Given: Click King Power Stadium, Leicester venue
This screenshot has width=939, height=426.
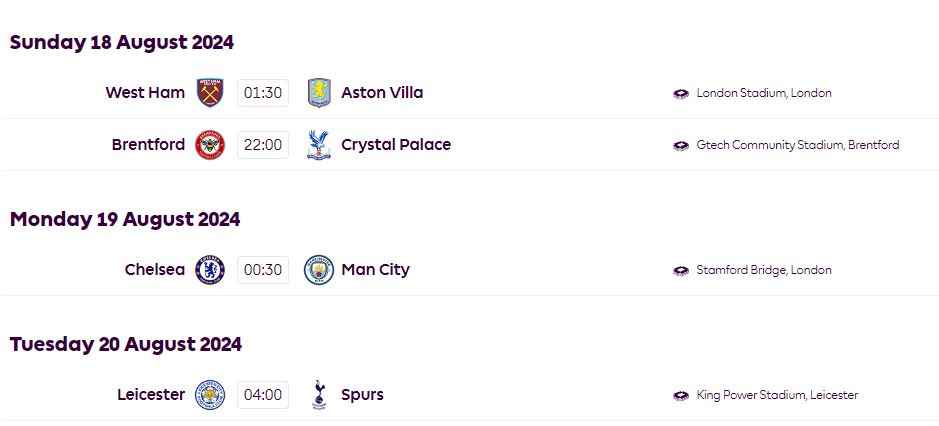Looking at the screenshot, I should (777, 395).
